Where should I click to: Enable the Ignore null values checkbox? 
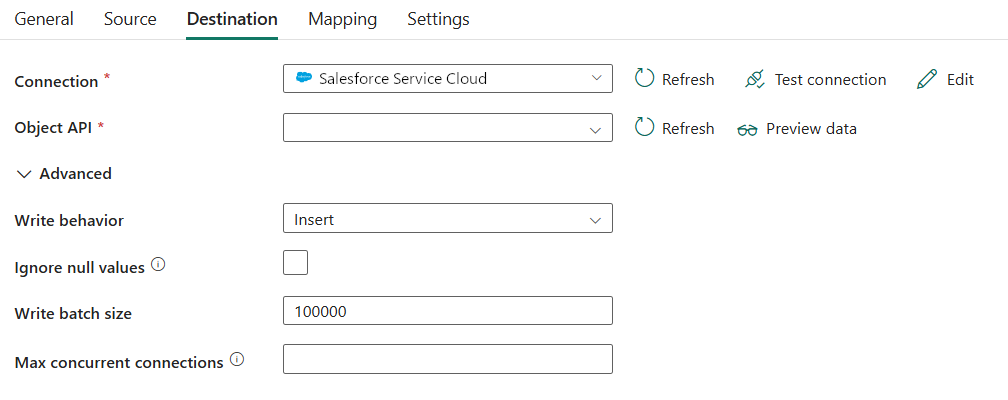coord(296,263)
